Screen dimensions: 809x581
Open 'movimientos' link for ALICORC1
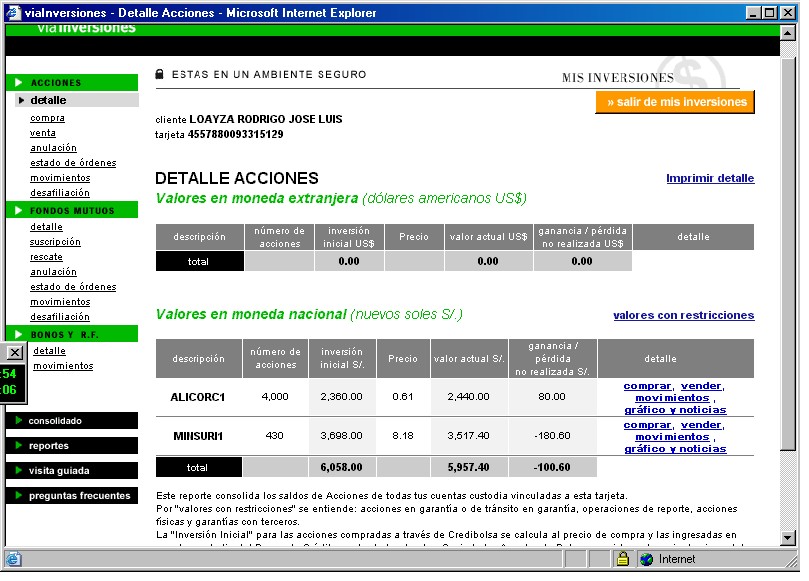pyautogui.click(x=672, y=397)
